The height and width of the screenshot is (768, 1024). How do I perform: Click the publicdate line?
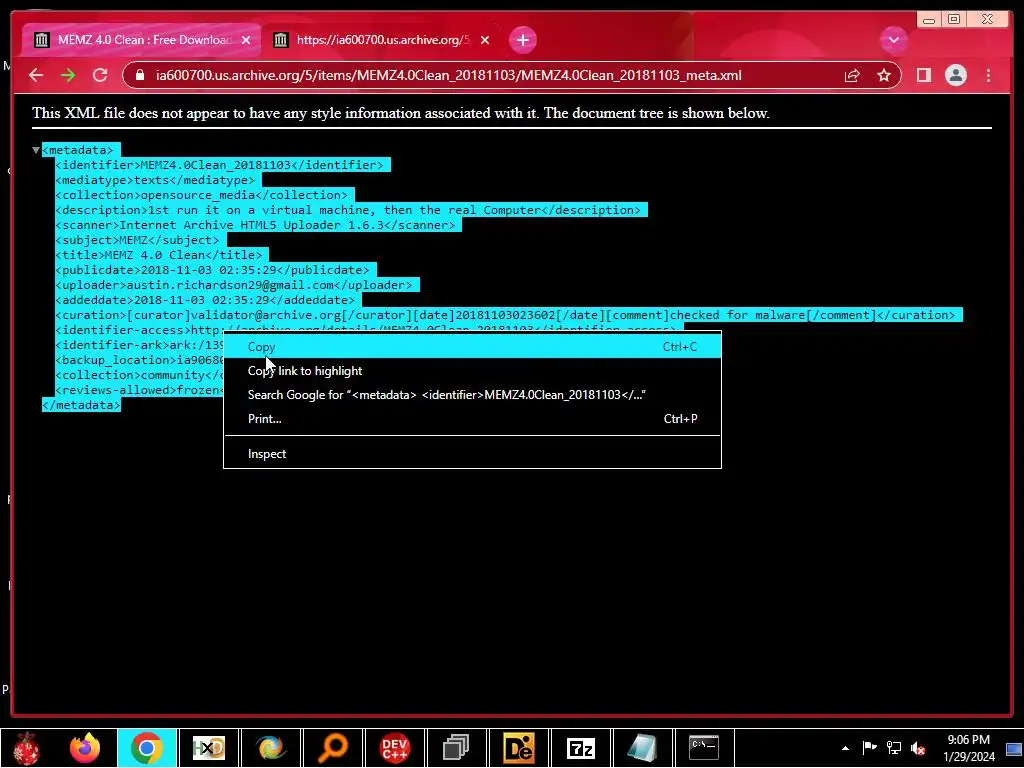point(212,270)
